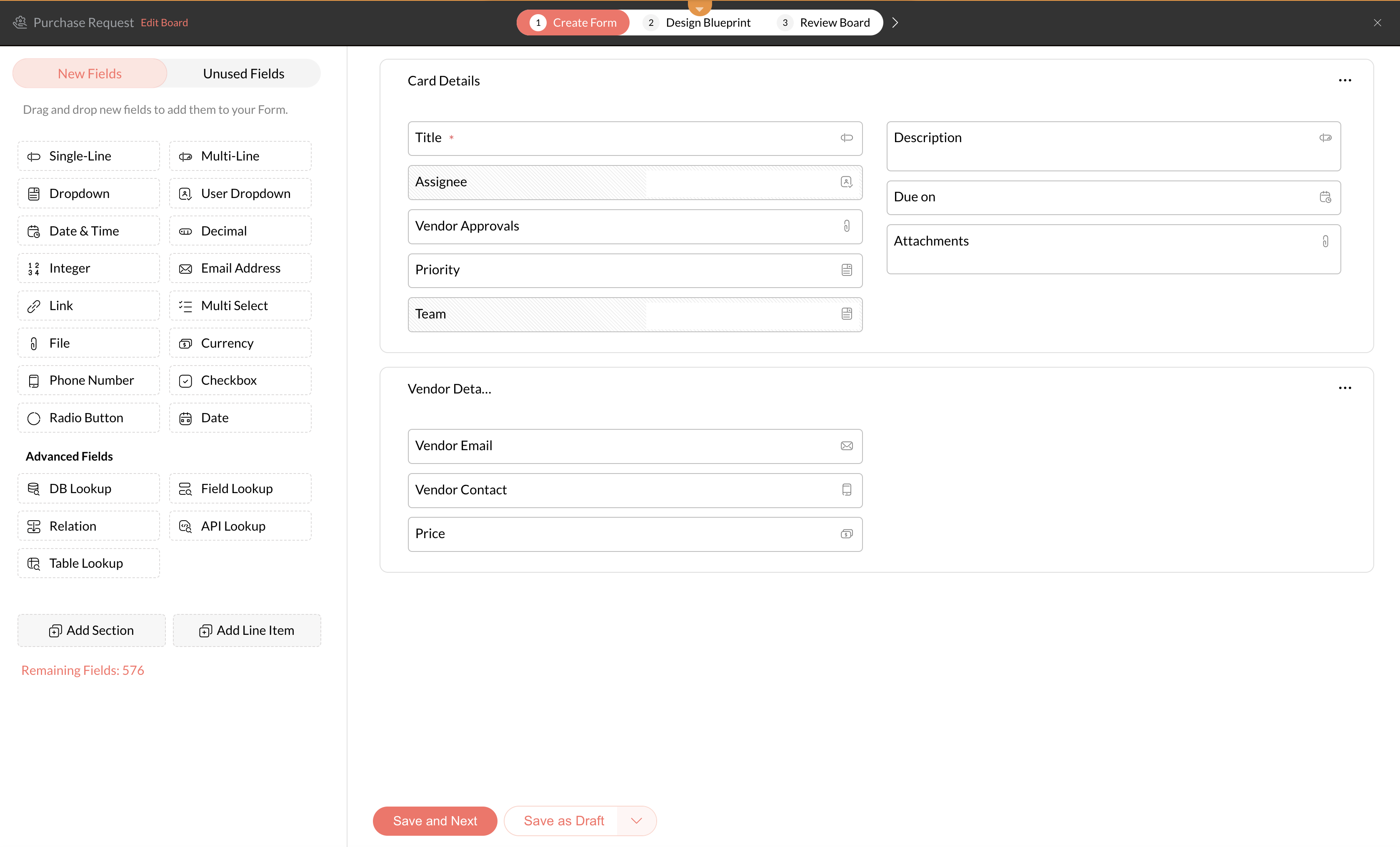
Task: Click the Link field icon
Action: click(33, 306)
